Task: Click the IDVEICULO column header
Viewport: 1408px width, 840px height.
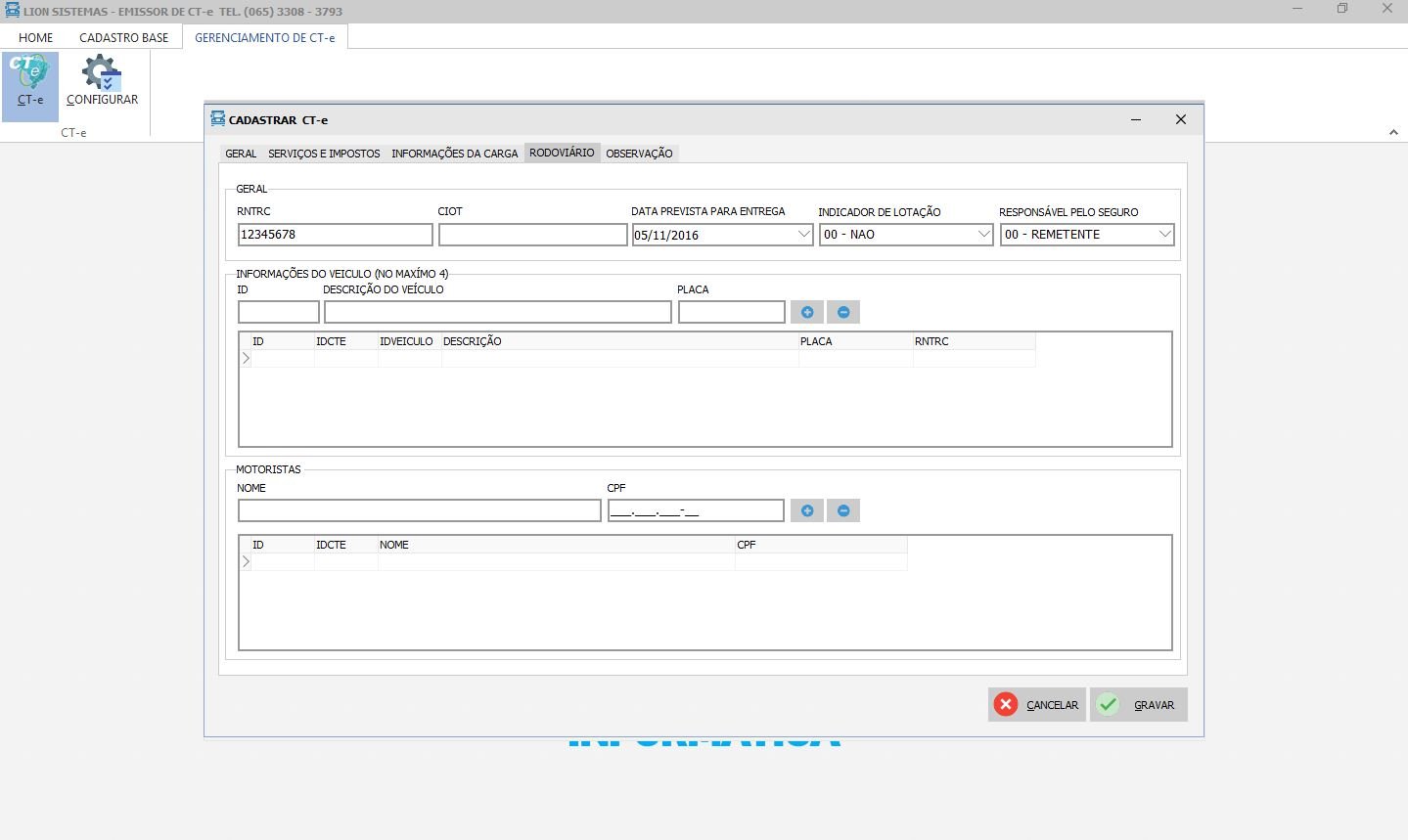Action: coord(409,341)
